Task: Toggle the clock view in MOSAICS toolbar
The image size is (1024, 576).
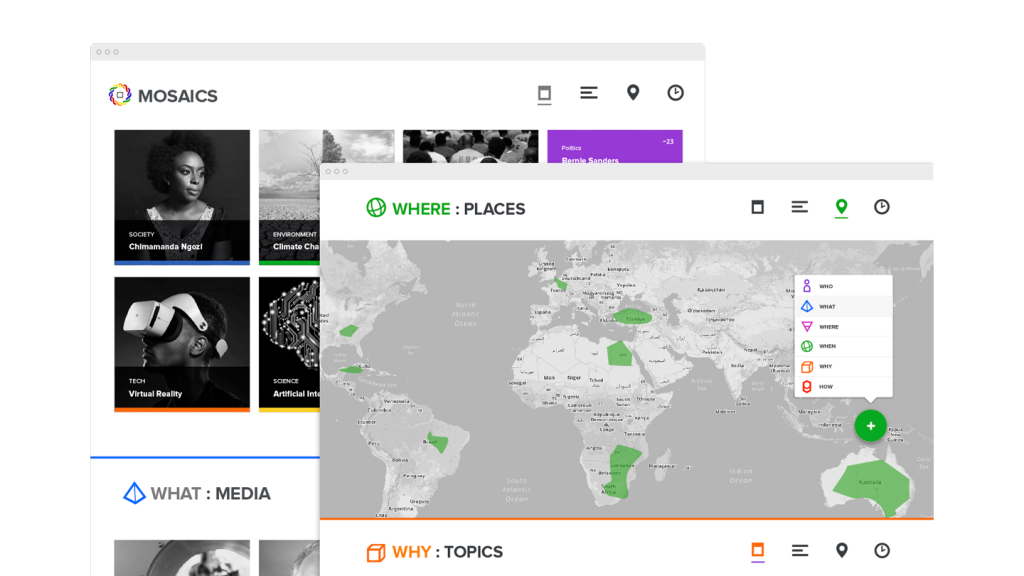Action: (676, 92)
